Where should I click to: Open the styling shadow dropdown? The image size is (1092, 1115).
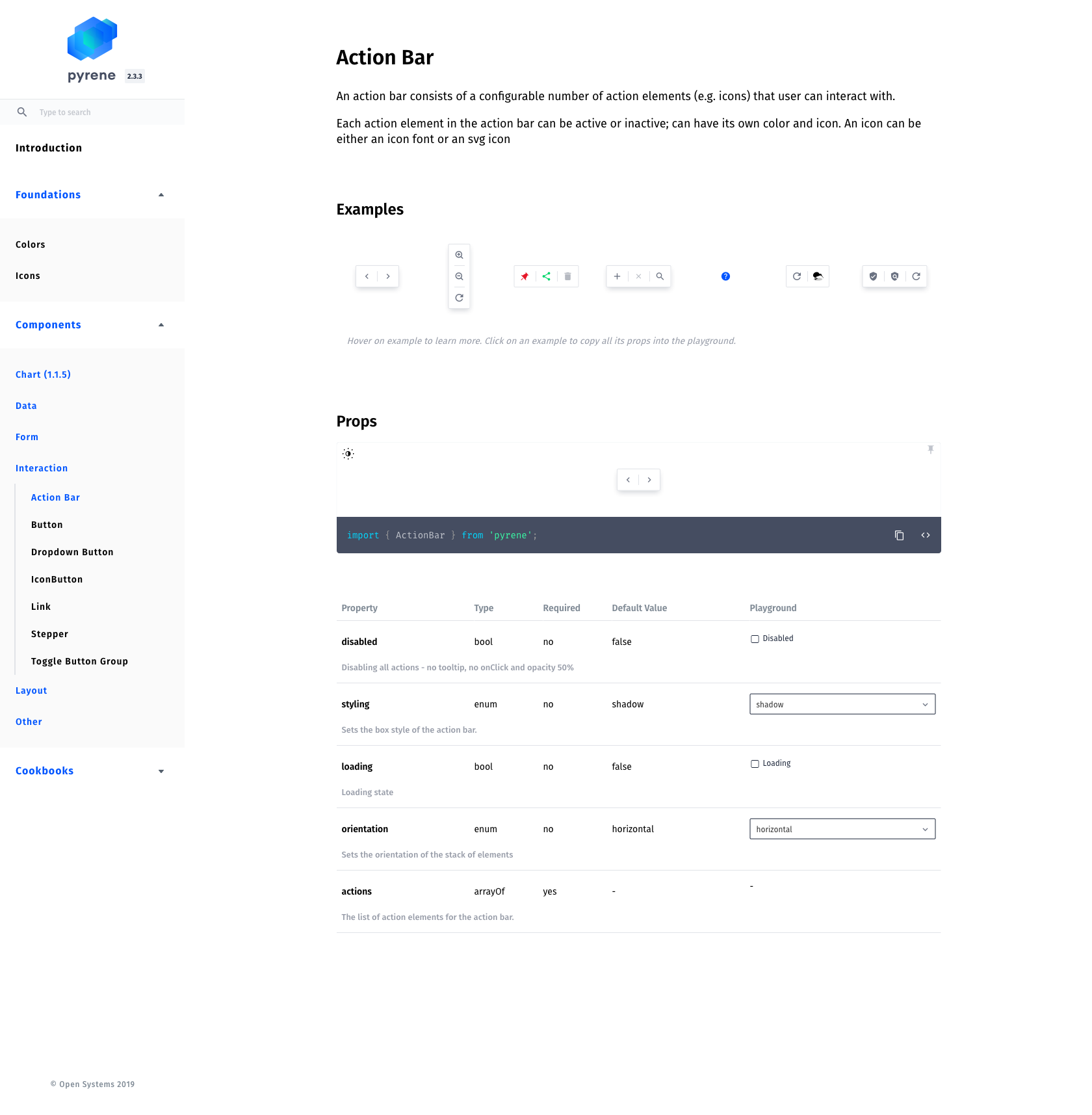pyautogui.click(x=842, y=704)
